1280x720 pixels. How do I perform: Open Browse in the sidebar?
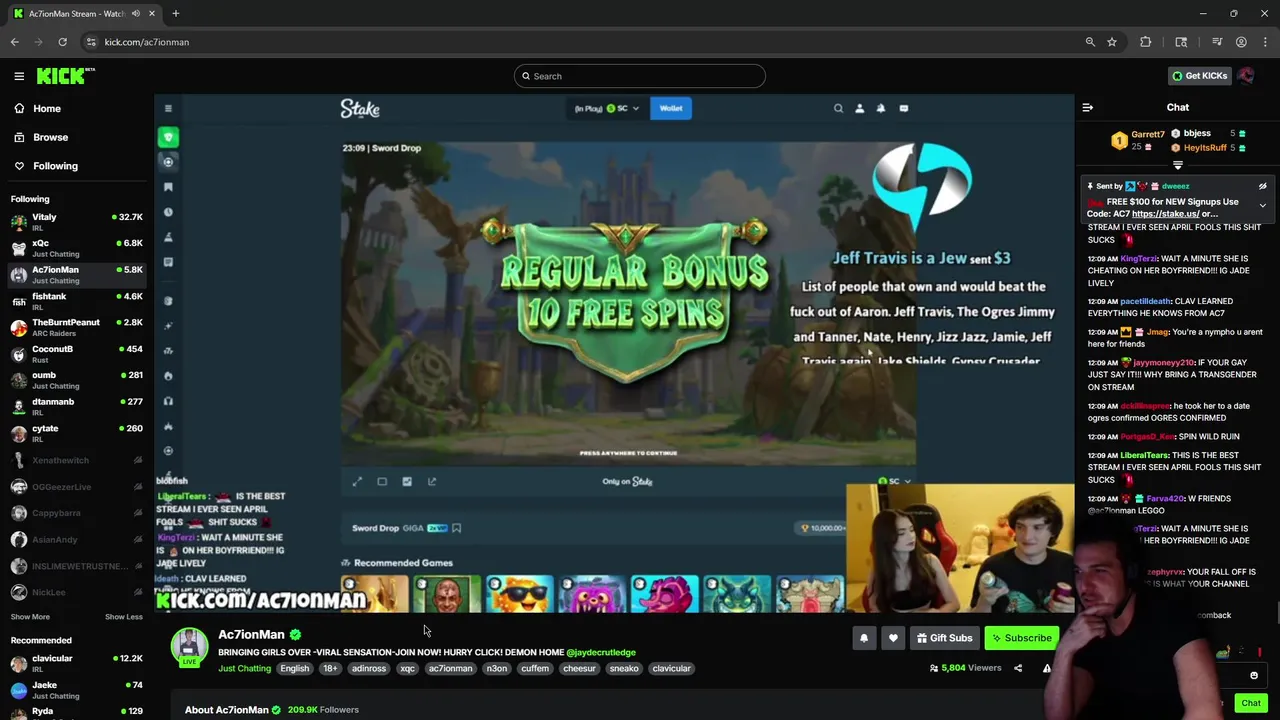[x=50, y=137]
